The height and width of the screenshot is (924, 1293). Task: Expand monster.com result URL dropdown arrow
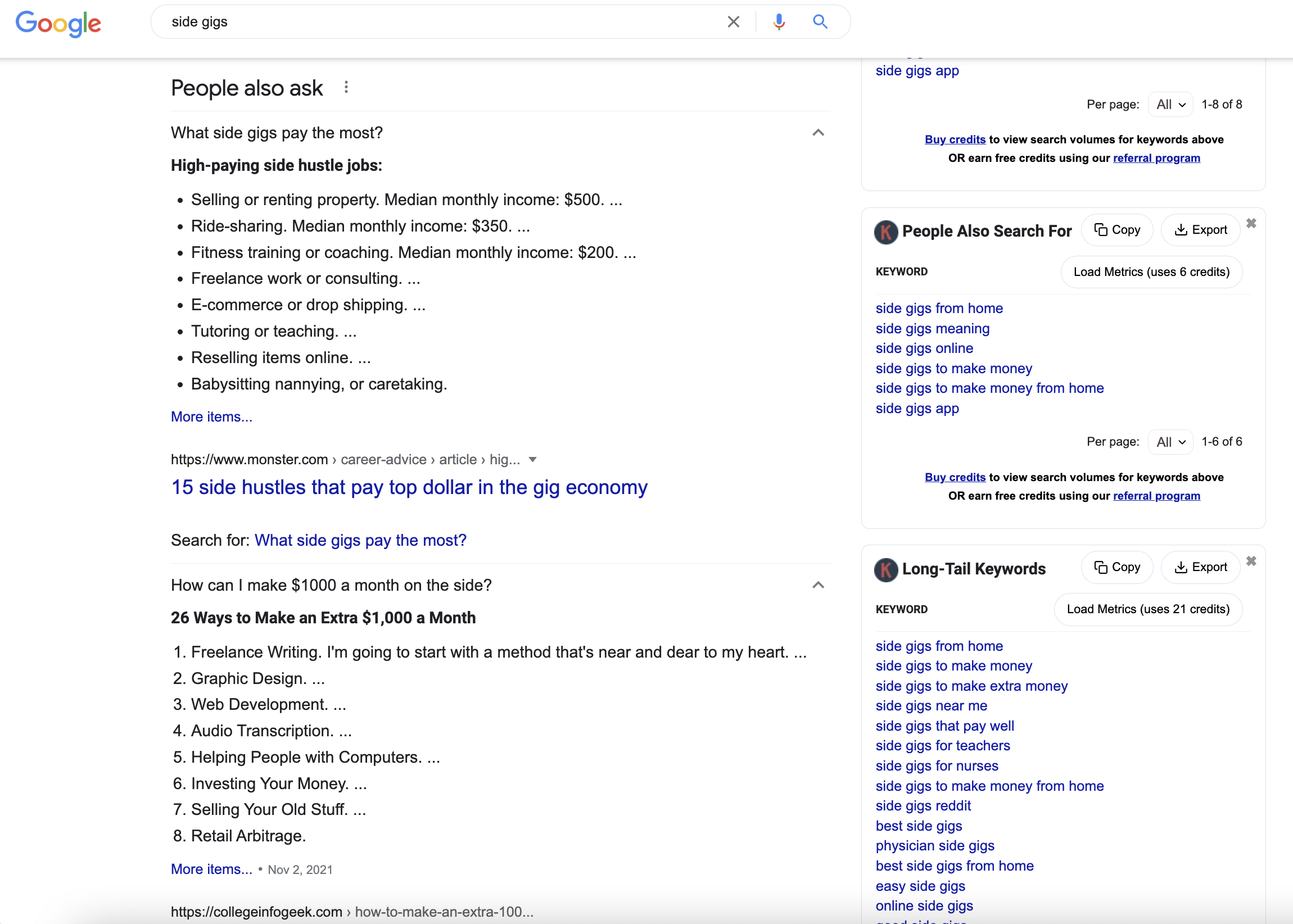click(x=533, y=460)
